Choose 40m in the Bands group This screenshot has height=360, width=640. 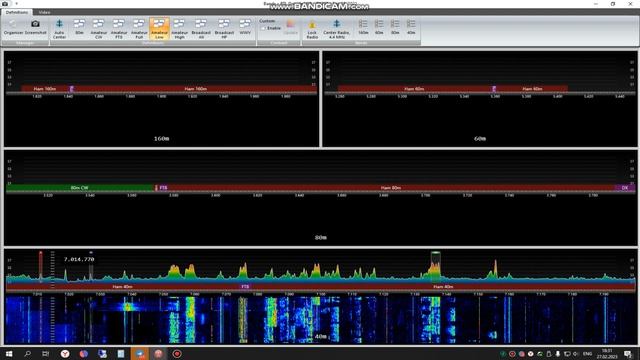[411, 28]
